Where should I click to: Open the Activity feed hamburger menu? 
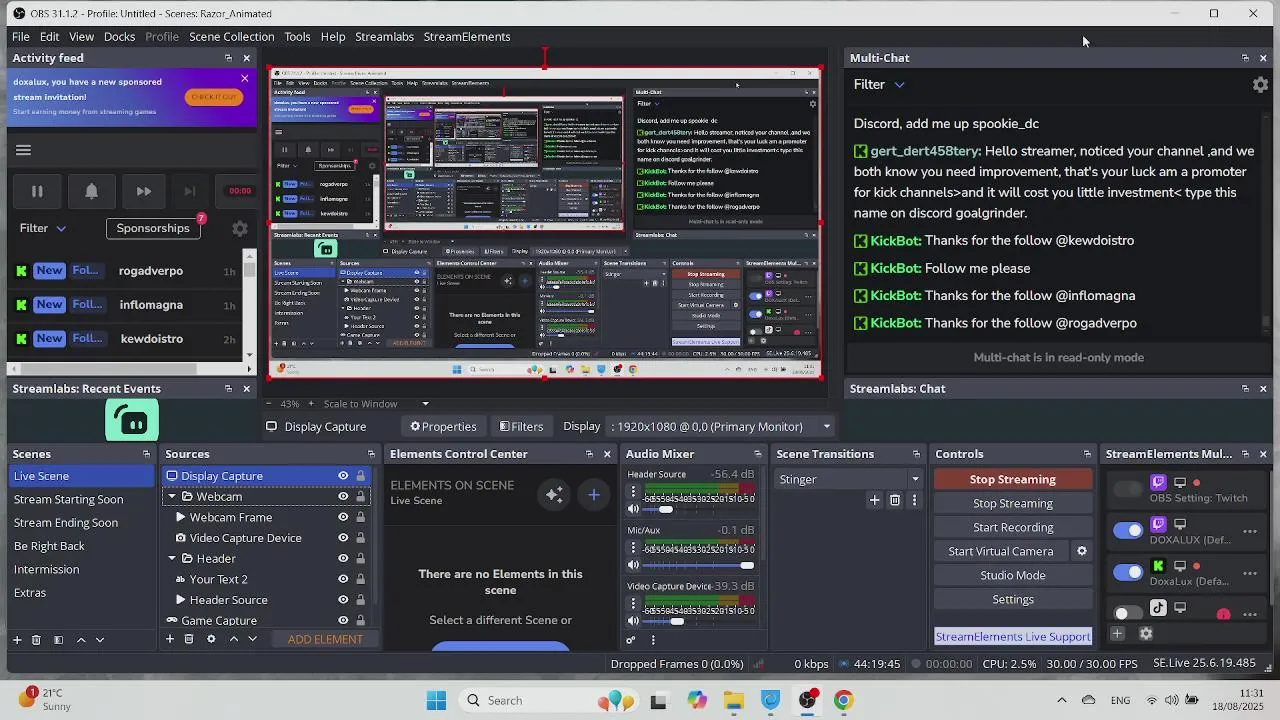[x=24, y=150]
